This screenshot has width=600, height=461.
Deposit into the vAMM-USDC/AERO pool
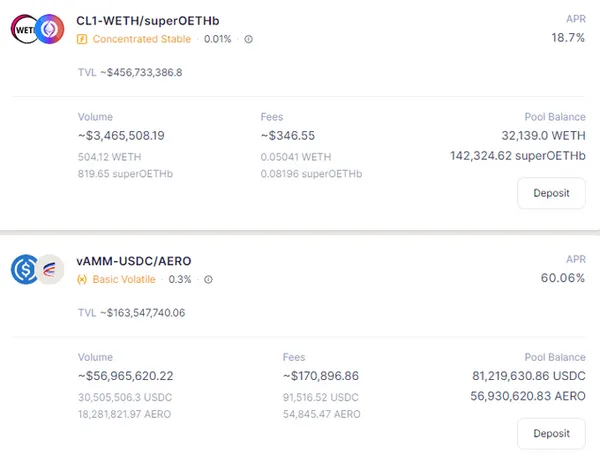(551, 433)
